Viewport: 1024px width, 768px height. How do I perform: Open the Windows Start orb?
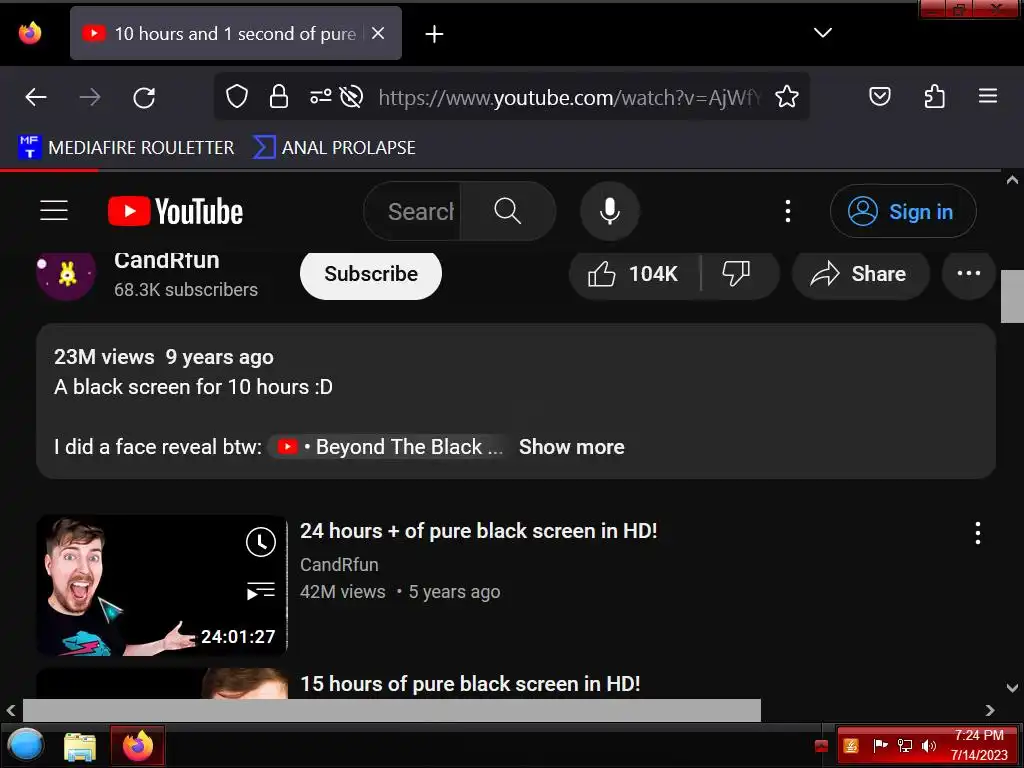pyautogui.click(x=25, y=745)
